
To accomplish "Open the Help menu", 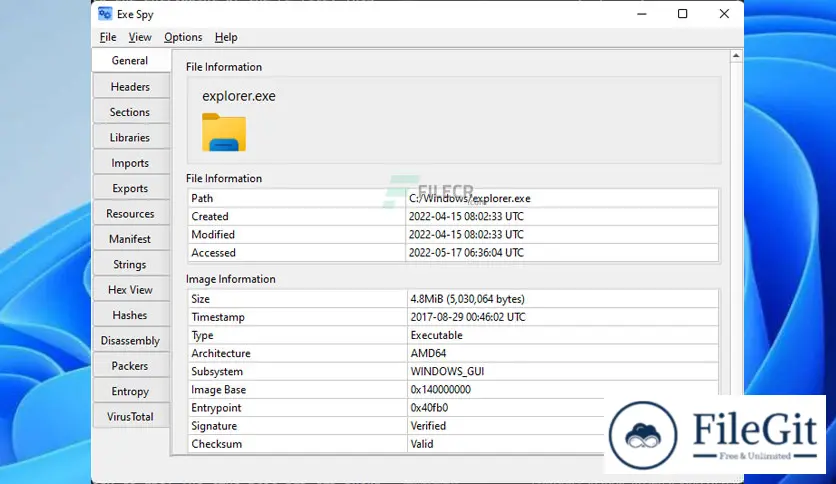I will tap(226, 37).
